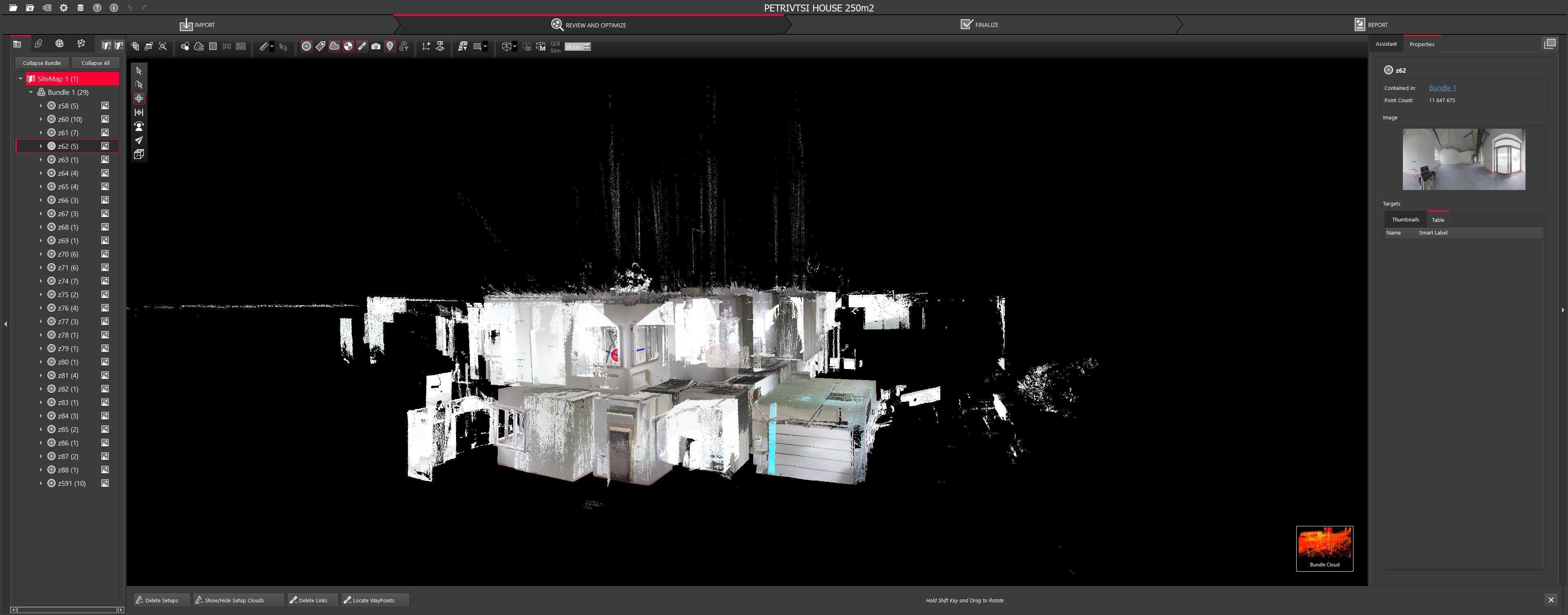Select the pick mode arrow tool

pyautogui.click(x=139, y=71)
